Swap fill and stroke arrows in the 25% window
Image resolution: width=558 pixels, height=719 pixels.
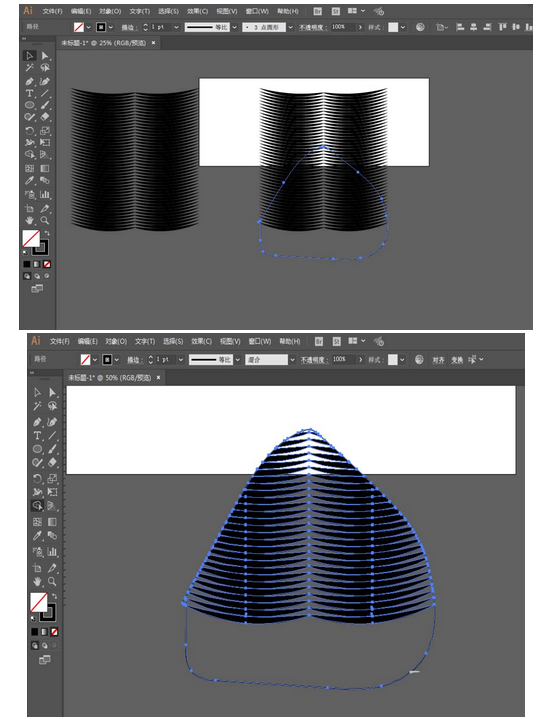(47, 233)
